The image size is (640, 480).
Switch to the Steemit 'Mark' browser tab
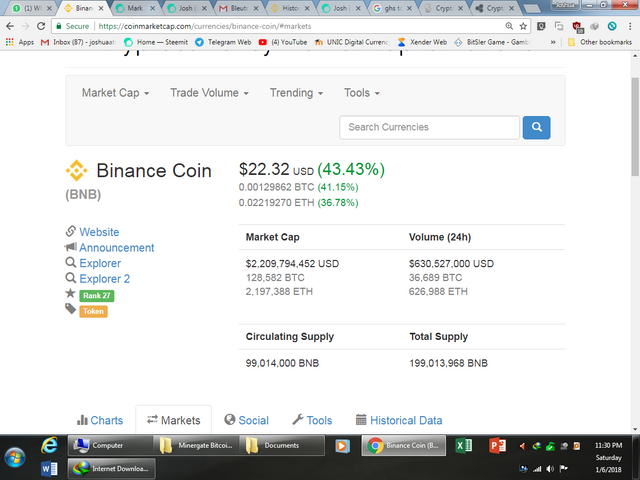(135, 8)
